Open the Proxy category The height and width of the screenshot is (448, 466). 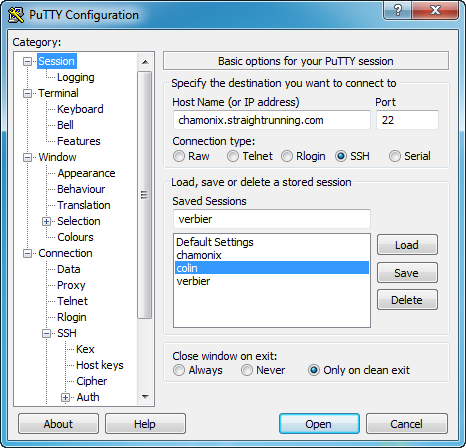pyautogui.click(x=71, y=285)
